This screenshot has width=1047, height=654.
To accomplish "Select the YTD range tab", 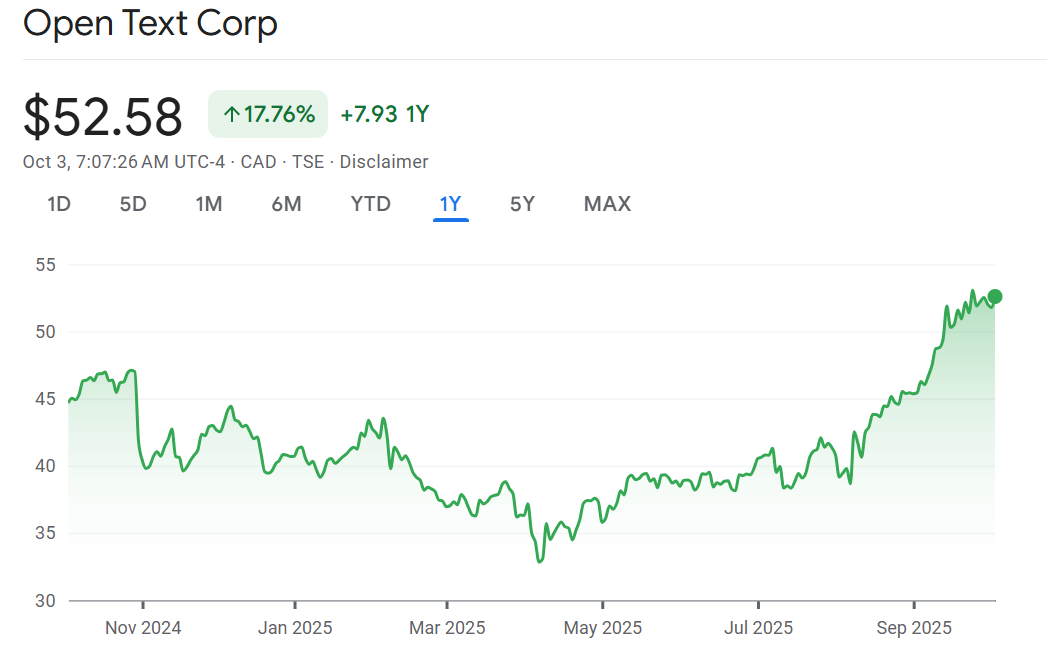I will pyautogui.click(x=370, y=204).
